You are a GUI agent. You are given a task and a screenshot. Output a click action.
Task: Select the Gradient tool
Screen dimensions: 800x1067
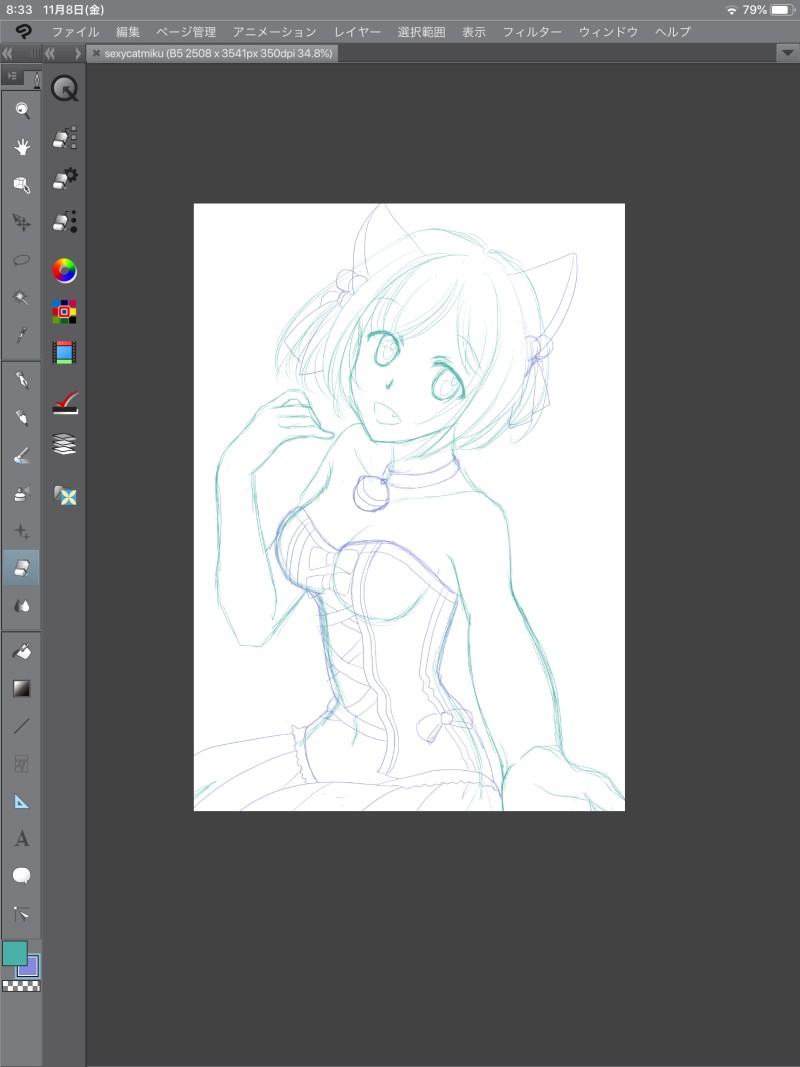[x=22, y=689]
